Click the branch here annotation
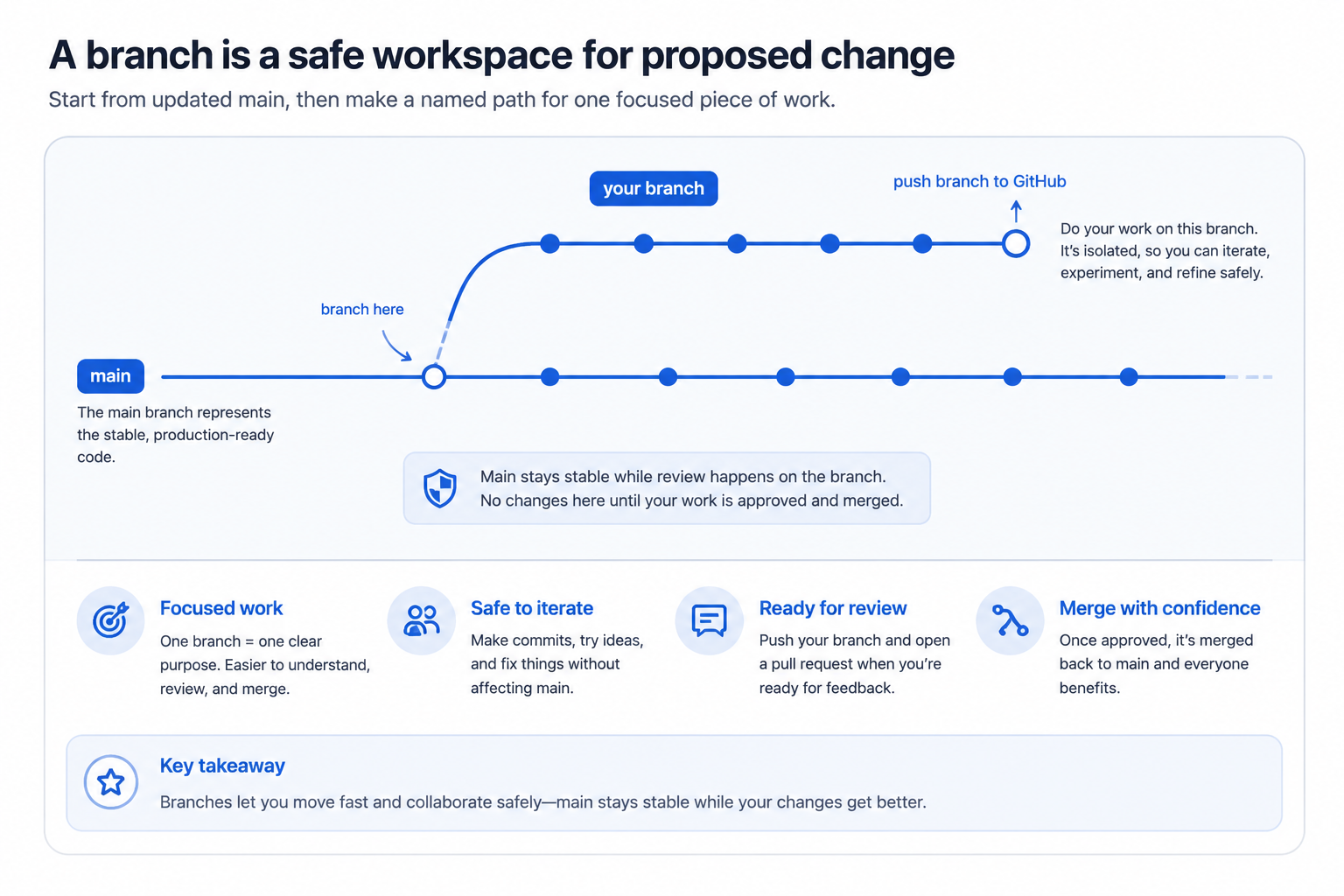 pyautogui.click(x=362, y=309)
